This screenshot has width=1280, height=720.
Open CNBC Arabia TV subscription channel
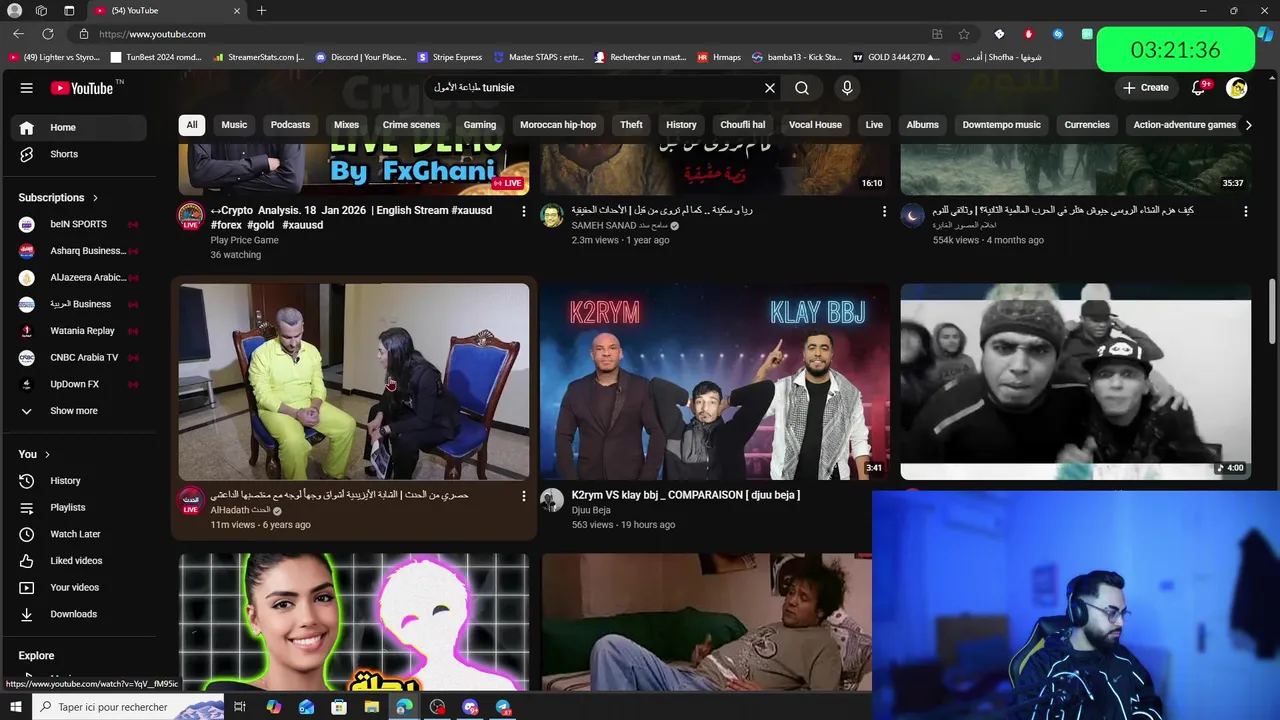[79, 357]
